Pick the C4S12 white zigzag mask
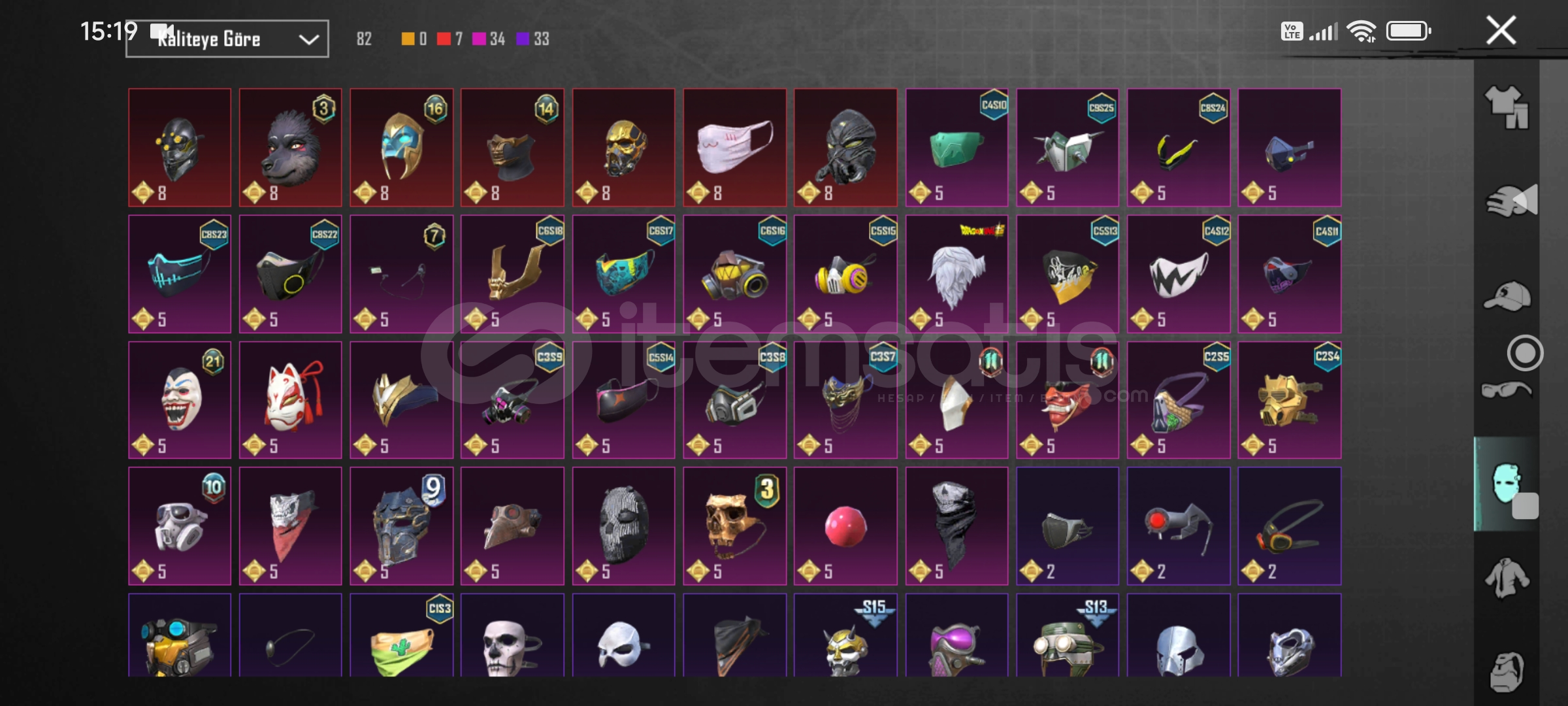 1179,274
